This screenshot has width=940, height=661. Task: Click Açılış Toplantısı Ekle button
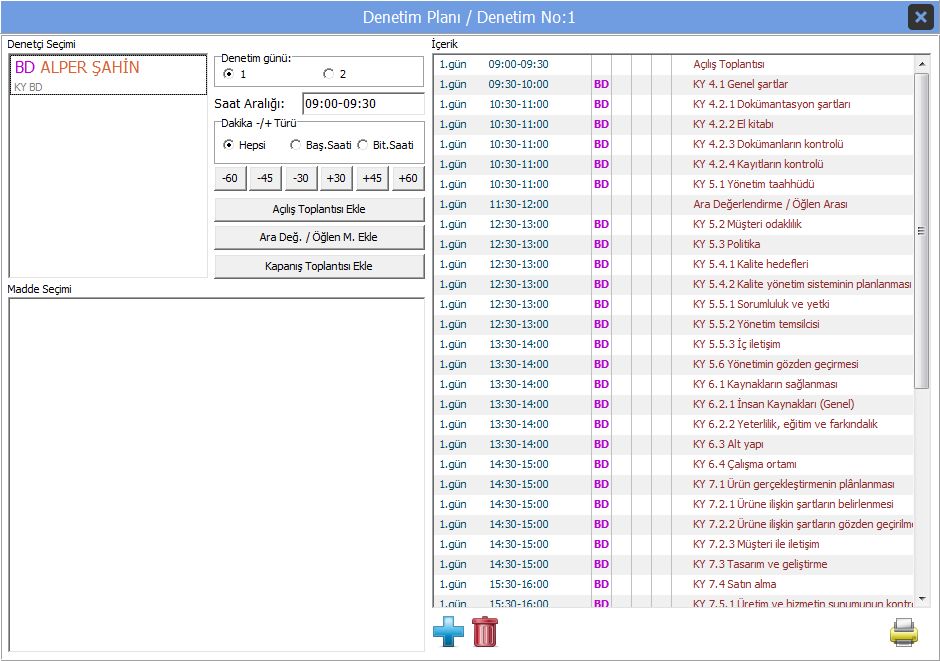coord(319,209)
